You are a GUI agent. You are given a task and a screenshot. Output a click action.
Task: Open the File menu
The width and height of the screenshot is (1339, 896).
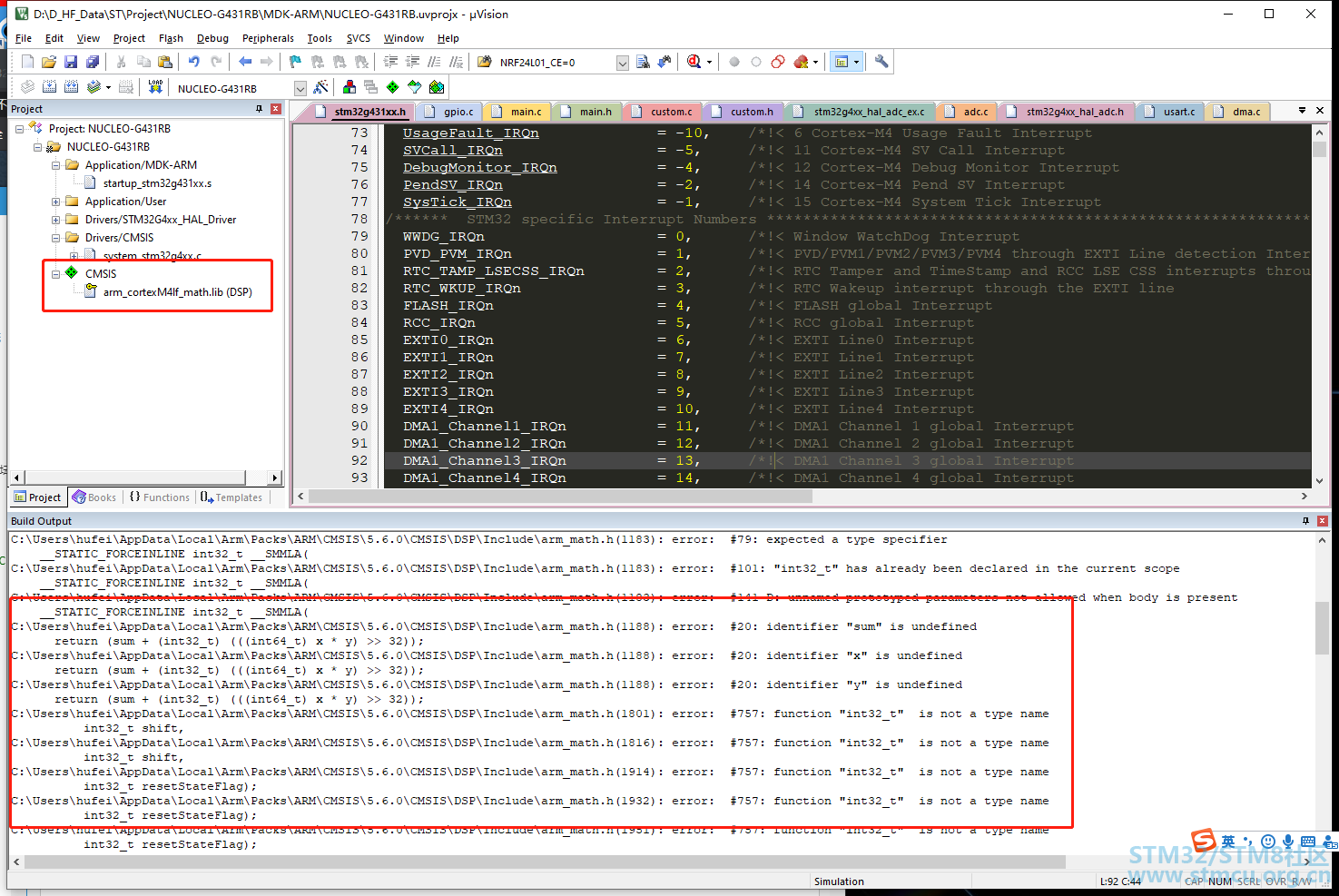click(x=24, y=38)
